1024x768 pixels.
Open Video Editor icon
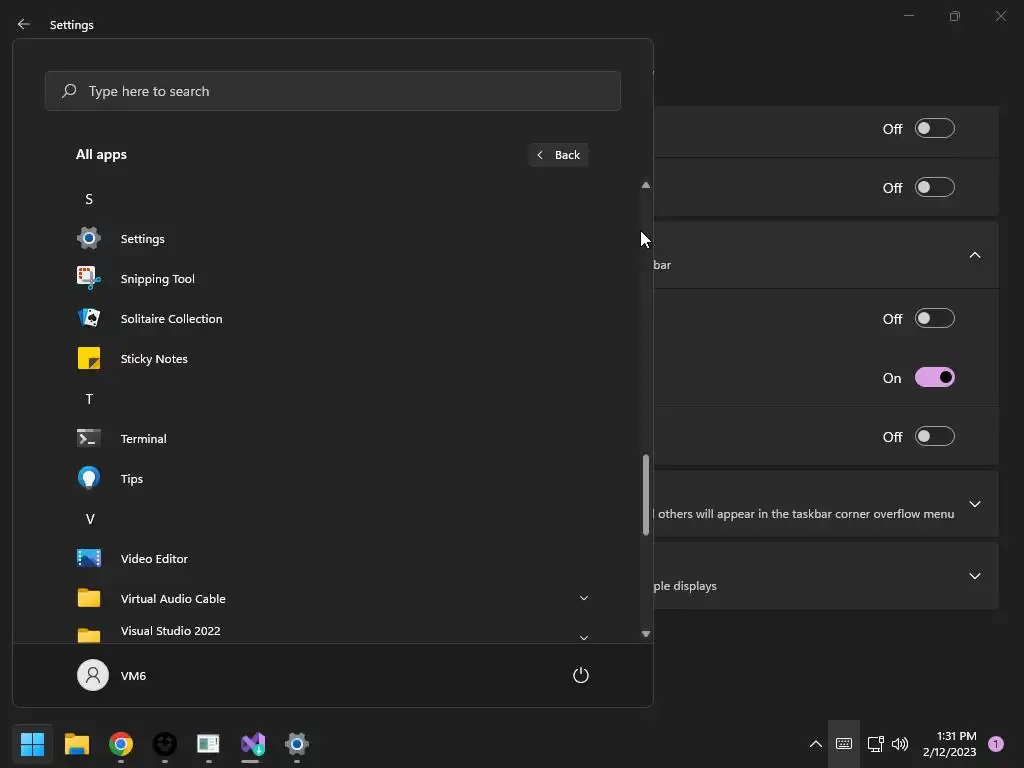point(89,558)
